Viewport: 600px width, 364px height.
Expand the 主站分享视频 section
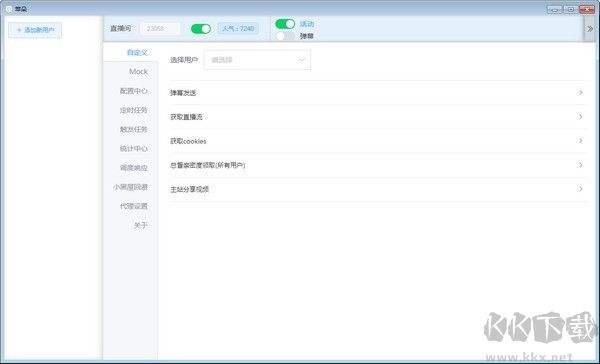378,189
